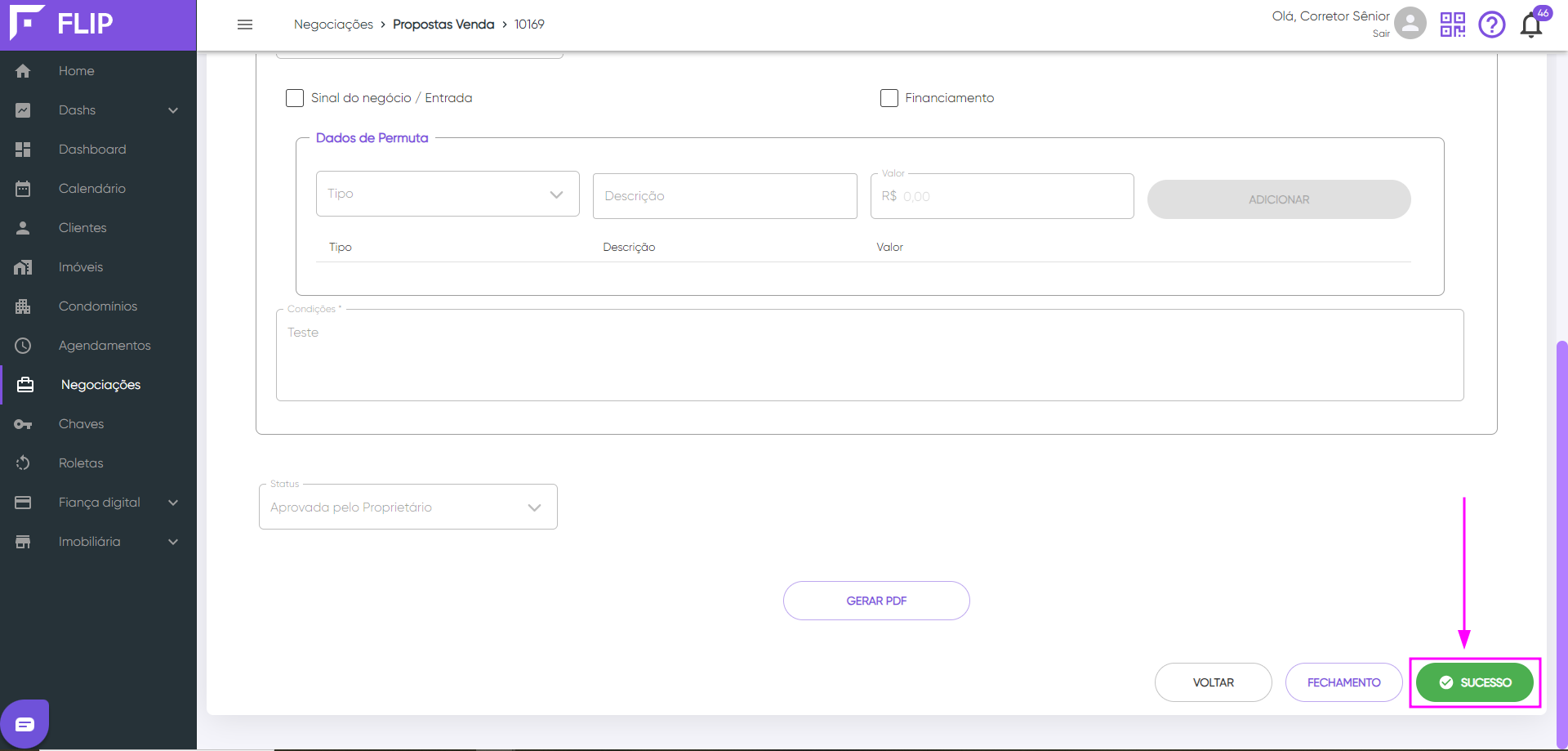Open Condomínios menu item

[x=98, y=306]
